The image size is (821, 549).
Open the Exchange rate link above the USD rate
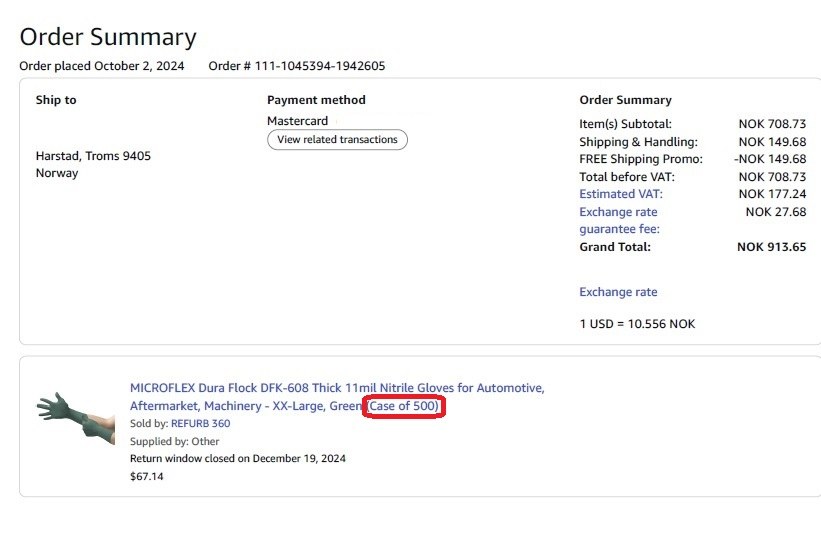click(x=618, y=292)
